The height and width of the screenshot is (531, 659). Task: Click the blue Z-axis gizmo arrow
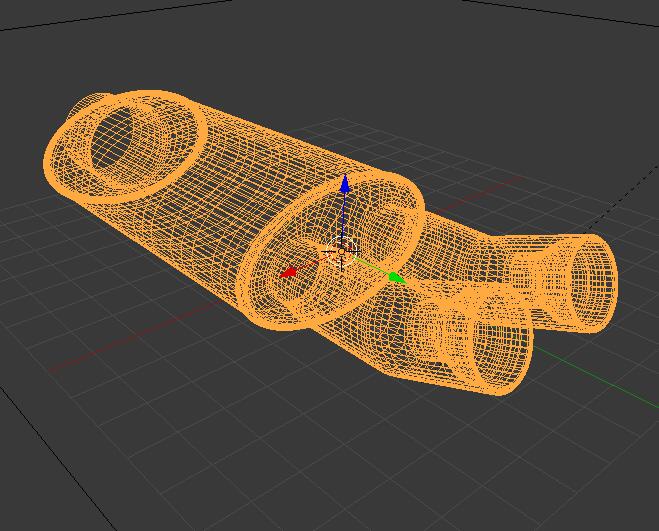pos(345,184)
